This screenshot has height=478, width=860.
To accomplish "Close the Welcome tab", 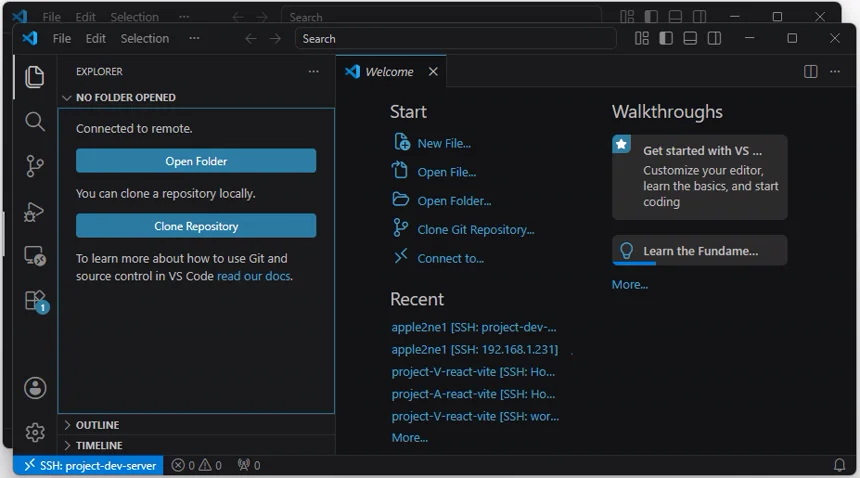I will coord(433,72).
